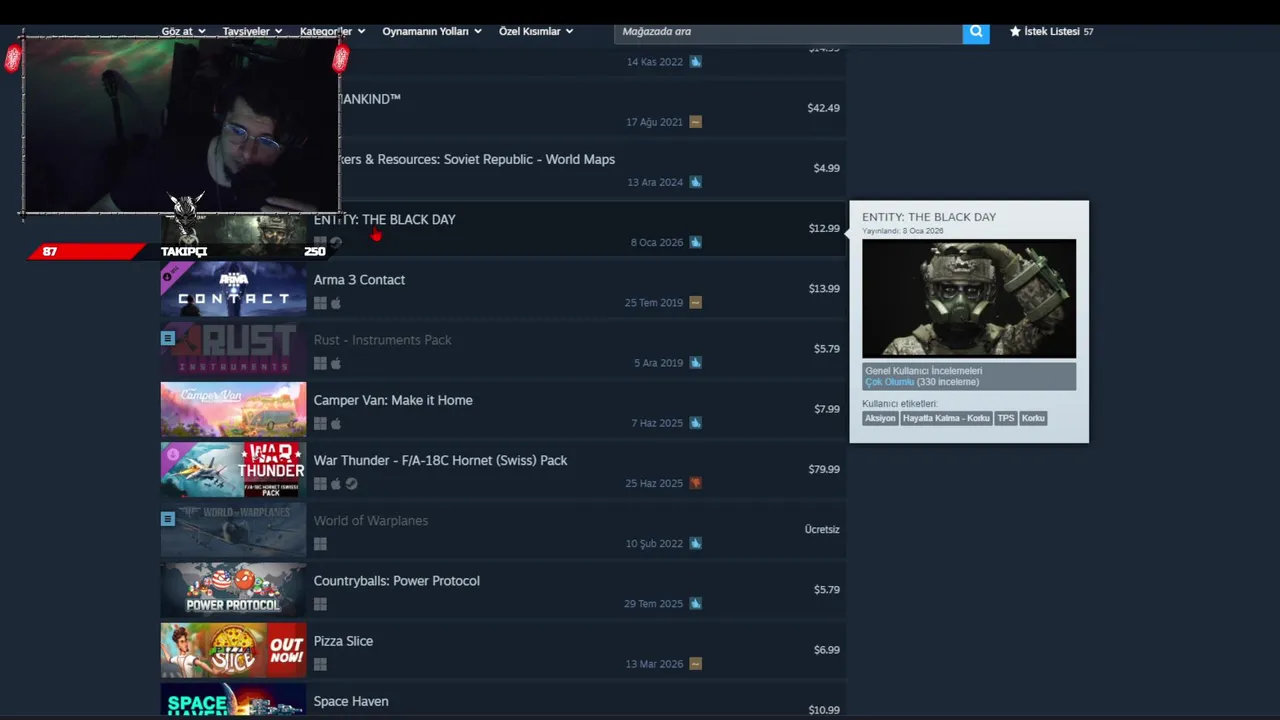Select the Hayatta Kalma - Korku tag
The height and width of the screenshot is (720, 1280).
tap(946, 418)
